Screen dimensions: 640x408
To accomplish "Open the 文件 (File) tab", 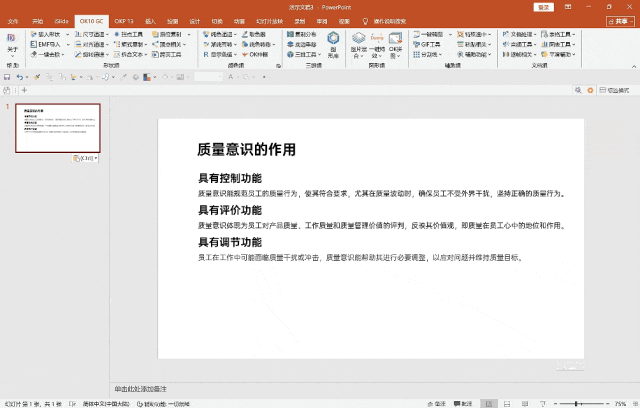I will coord(13,21).
